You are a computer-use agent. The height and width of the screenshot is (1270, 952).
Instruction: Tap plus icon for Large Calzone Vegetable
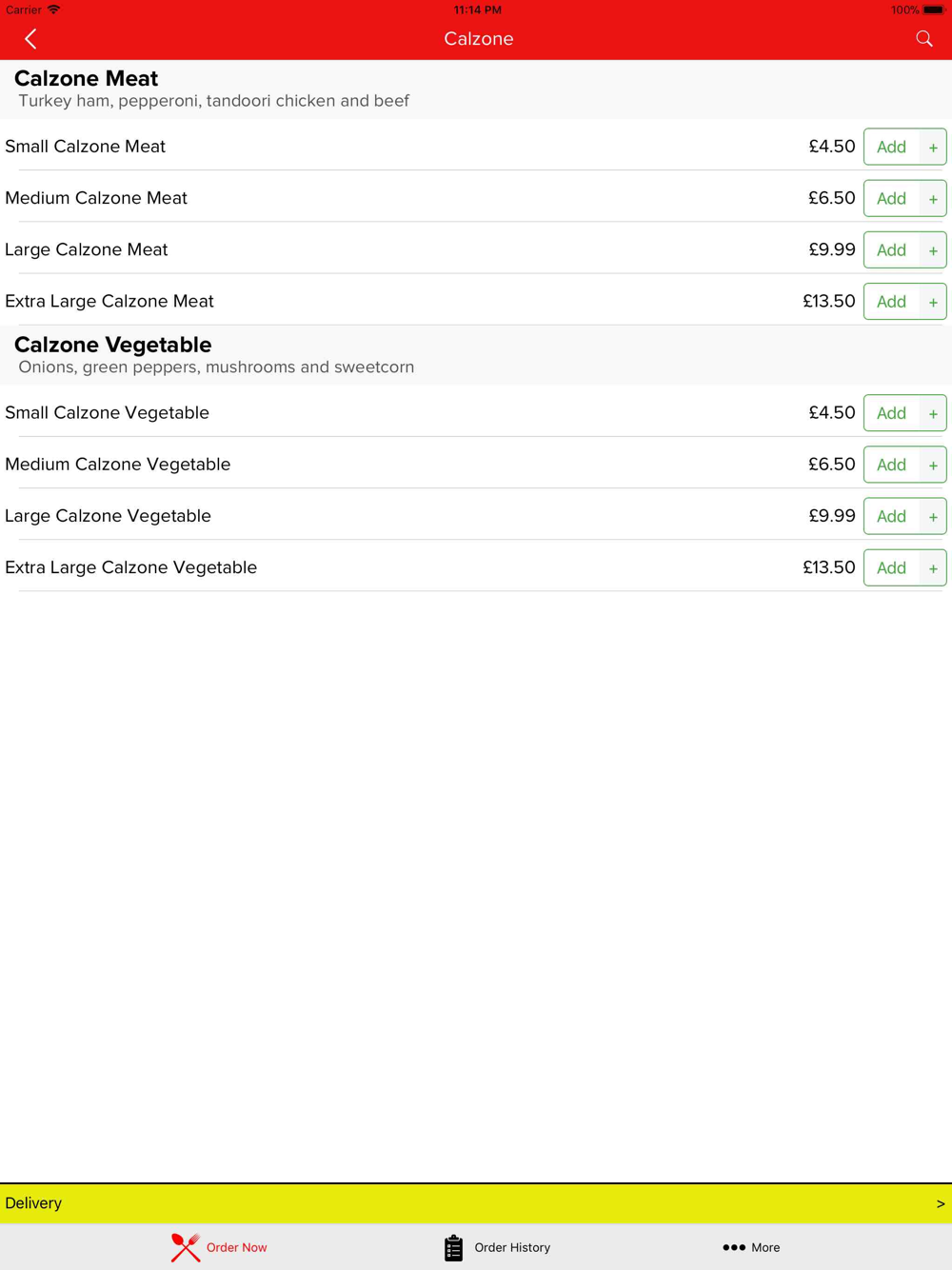point(933,517)
